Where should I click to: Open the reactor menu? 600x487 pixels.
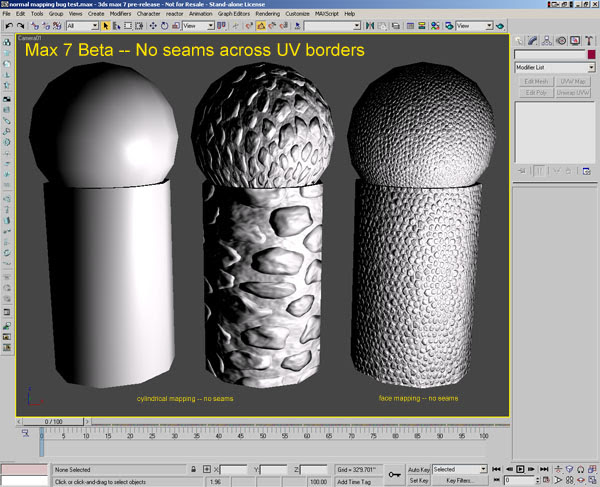coord(174,13)
